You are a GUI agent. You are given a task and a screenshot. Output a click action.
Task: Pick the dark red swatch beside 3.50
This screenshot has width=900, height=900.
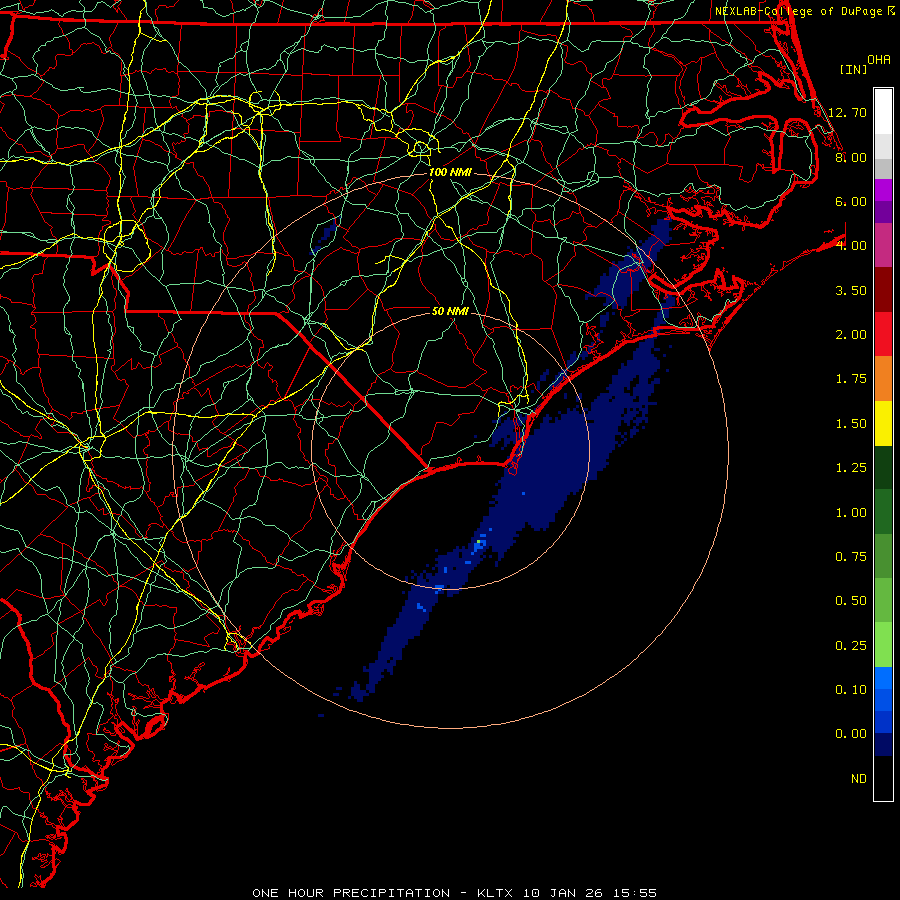click(x=883, y=290)
